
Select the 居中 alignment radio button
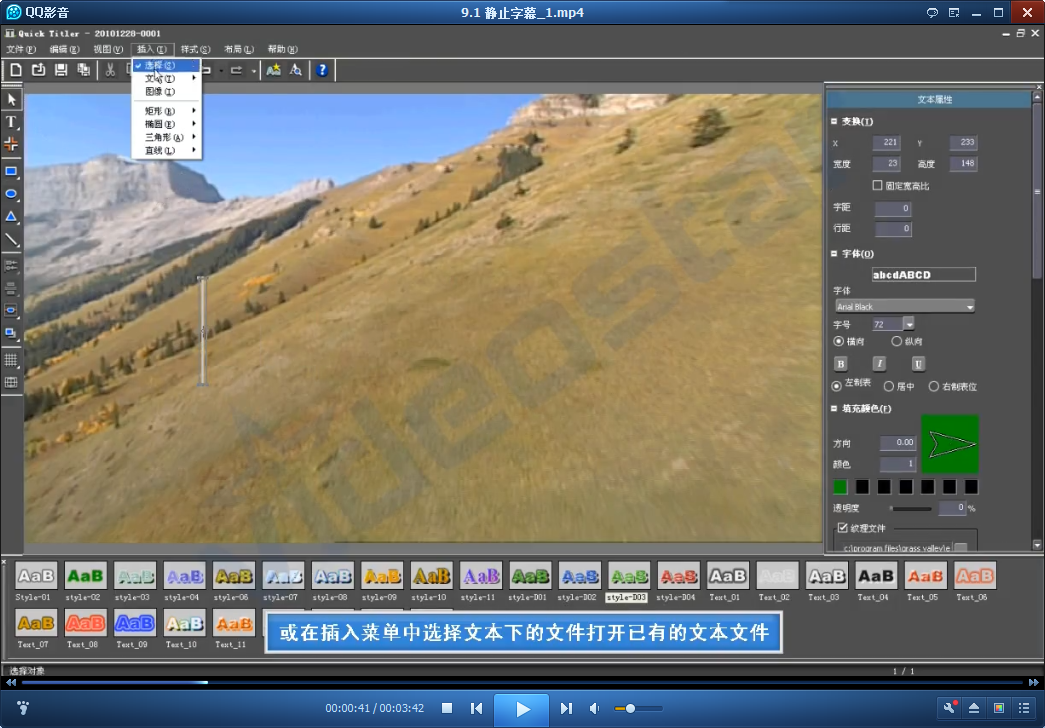click(x=888, y=386)
